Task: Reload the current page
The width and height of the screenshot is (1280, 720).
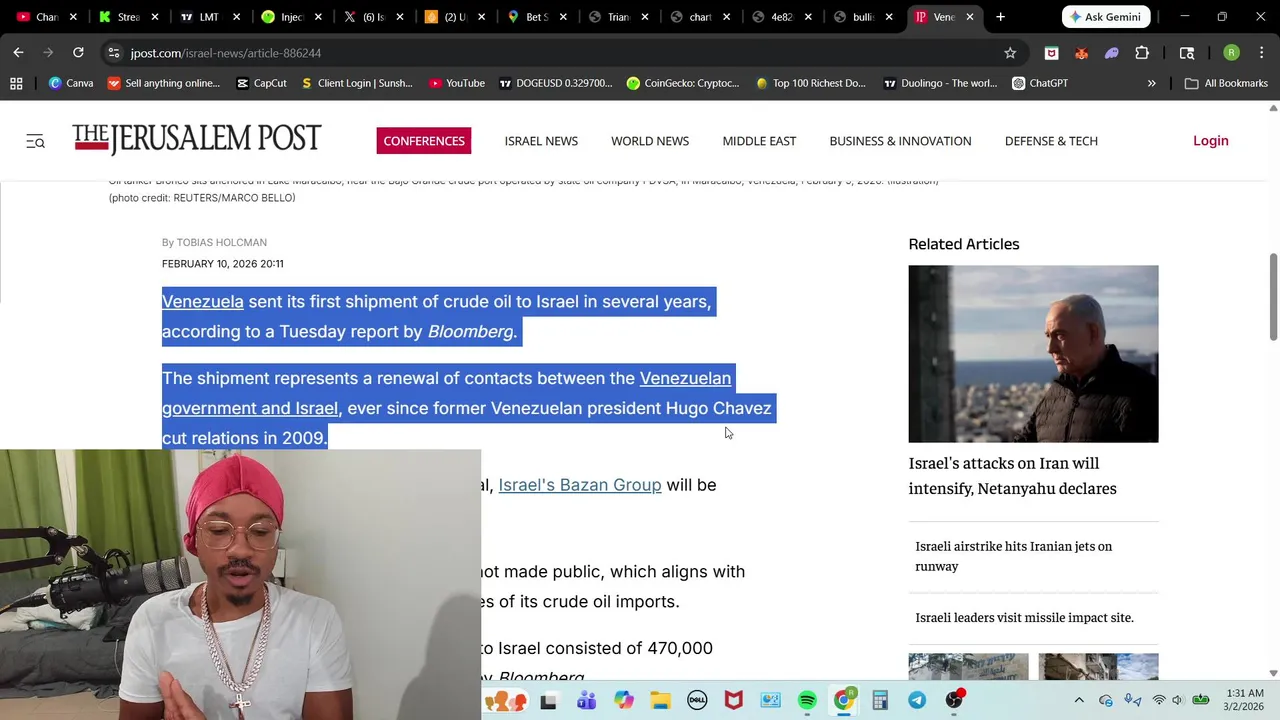Action: 78,52
